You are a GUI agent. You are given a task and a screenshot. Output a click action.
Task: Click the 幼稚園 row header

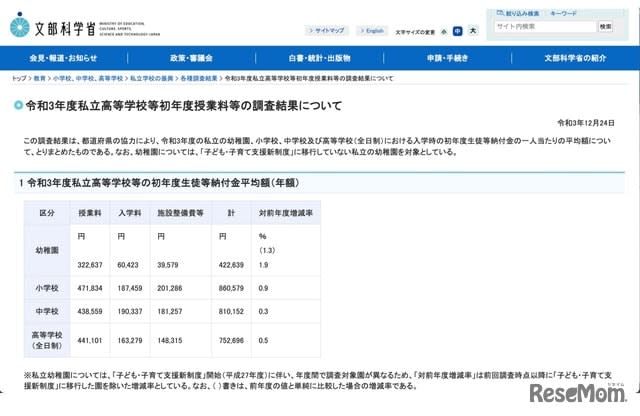point(47,250)
